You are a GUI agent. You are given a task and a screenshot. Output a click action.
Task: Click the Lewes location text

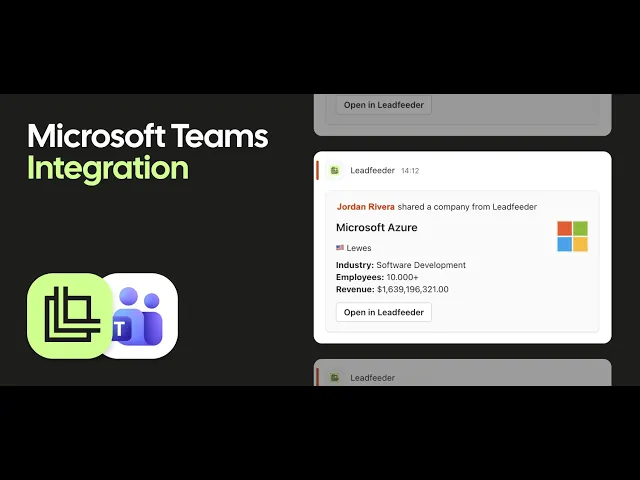click(x=359, y=248)
